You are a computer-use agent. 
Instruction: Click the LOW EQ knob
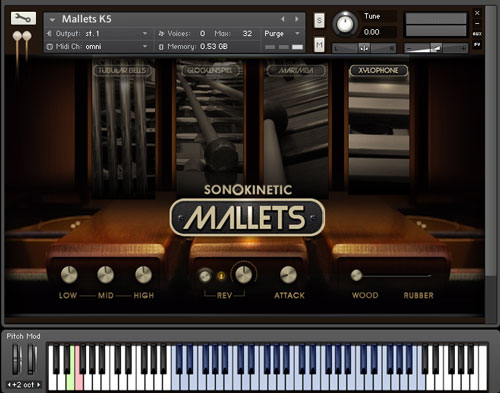[x=69, y=275]
